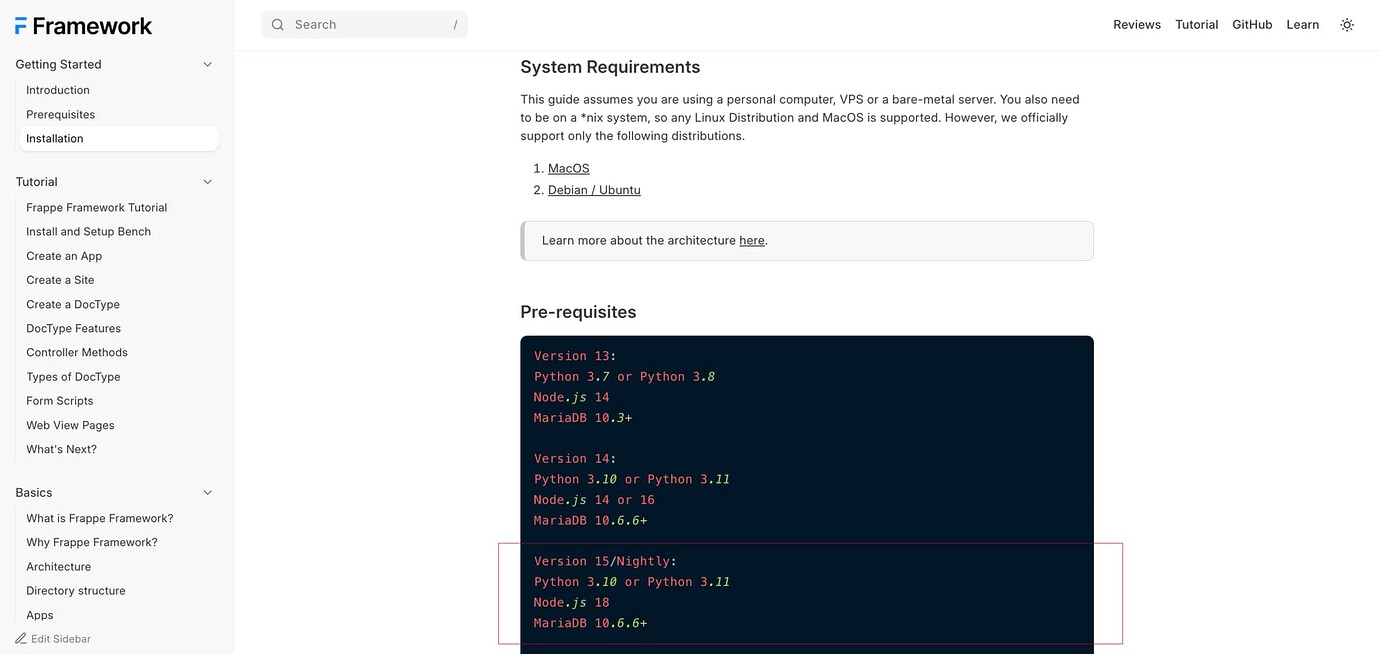This screenshot has height=654, width=1380.
Task: Open the Reviews menu item
Action: 1137,24
